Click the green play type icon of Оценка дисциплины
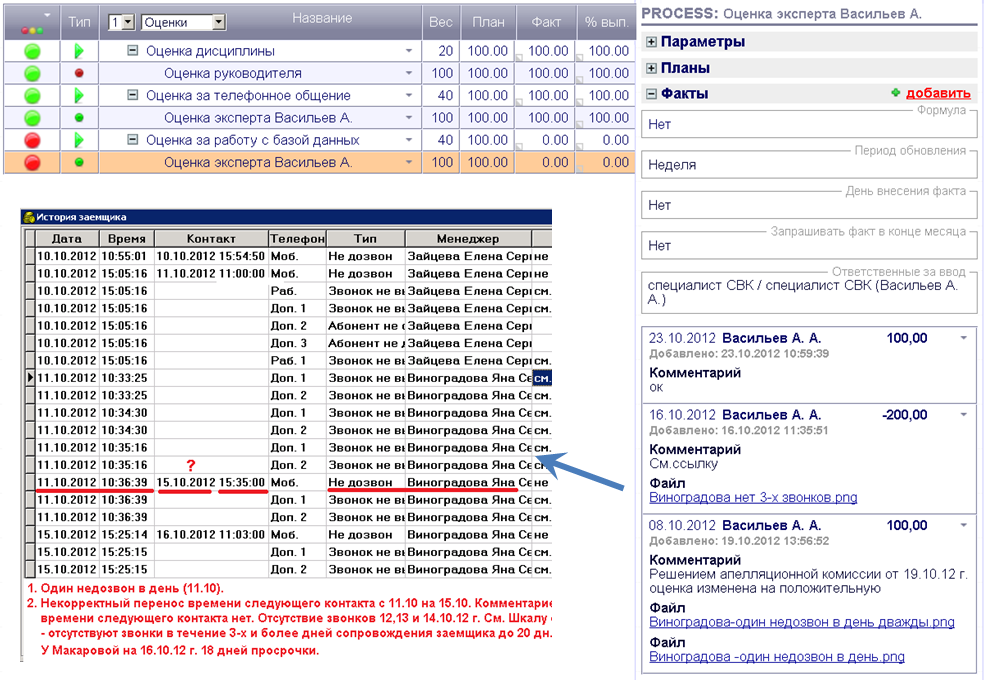This screenshot has width=990, height=680. [79, 51]
